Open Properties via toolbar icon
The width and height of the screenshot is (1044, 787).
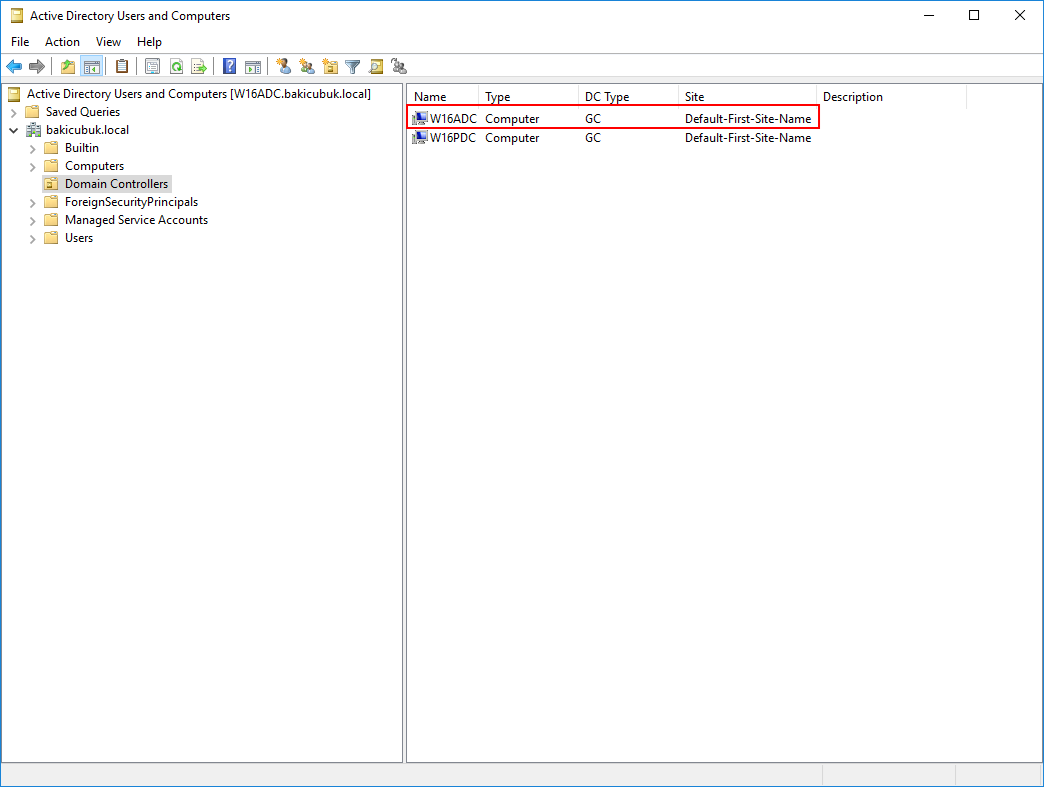pos(152,67)
